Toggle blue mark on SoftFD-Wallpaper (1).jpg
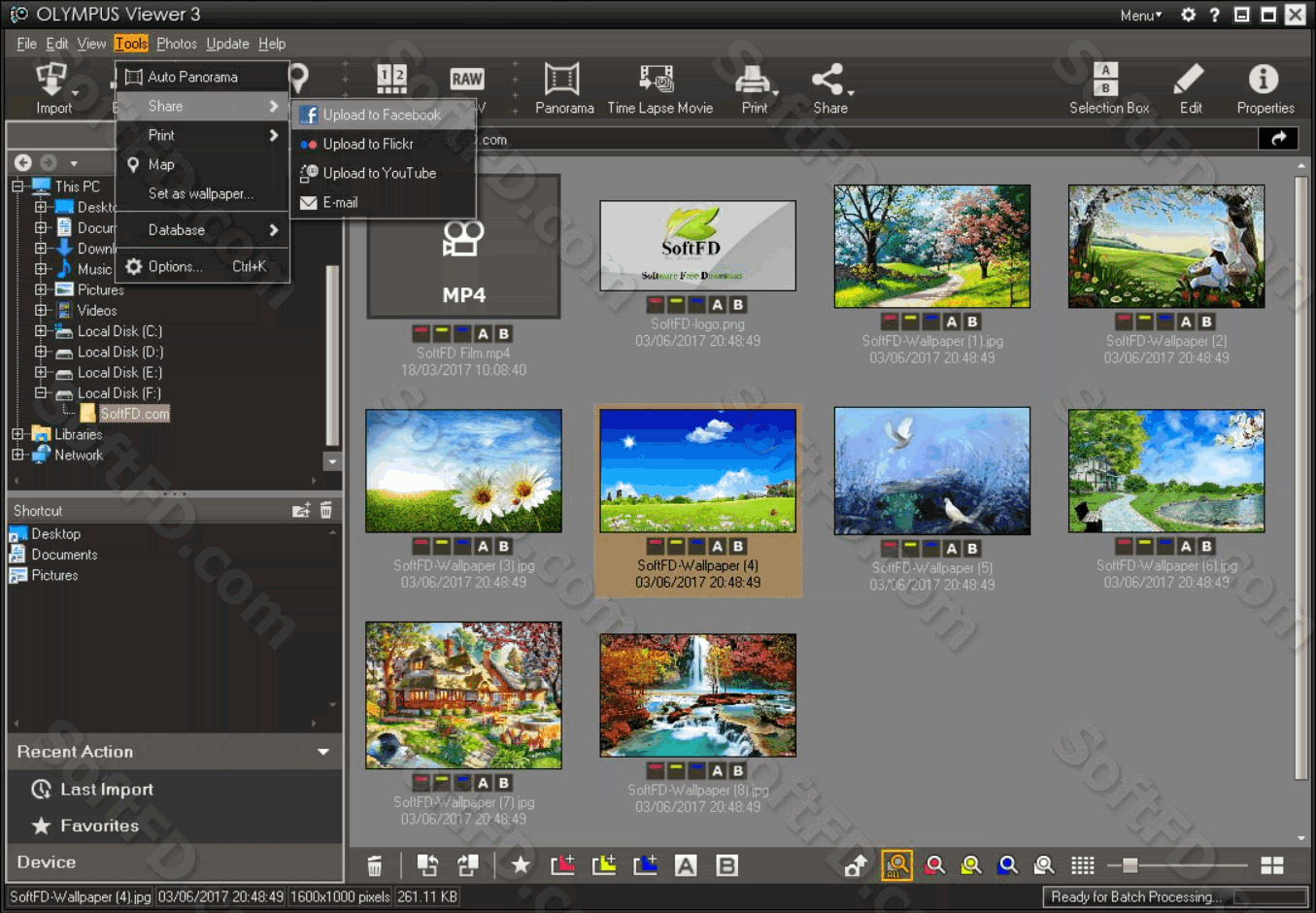Viewport: 1316px width, 913px height. 930,321
